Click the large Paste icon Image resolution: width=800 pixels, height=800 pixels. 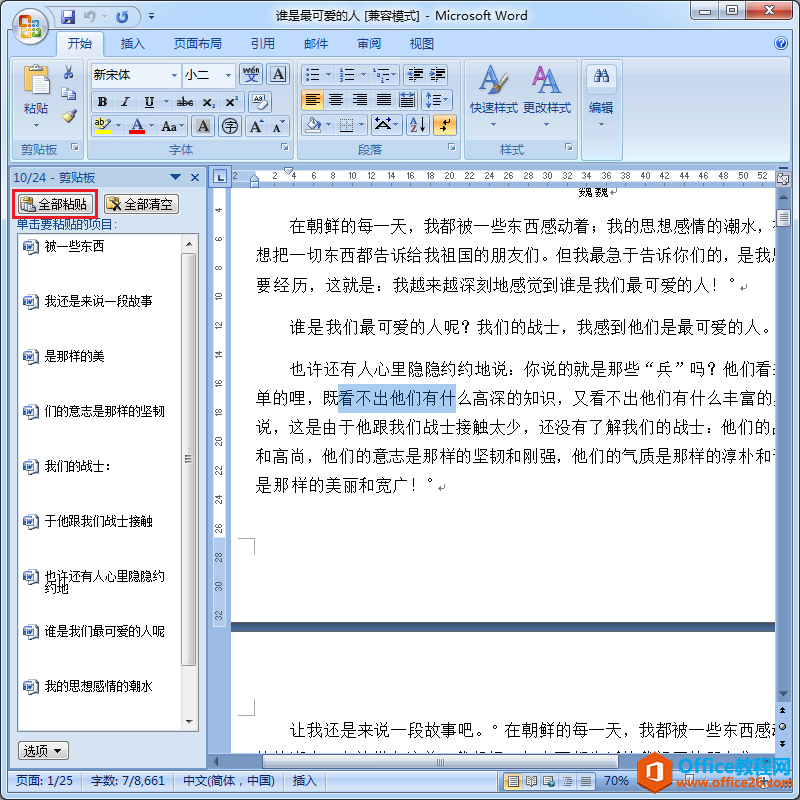tap(36, 81)
